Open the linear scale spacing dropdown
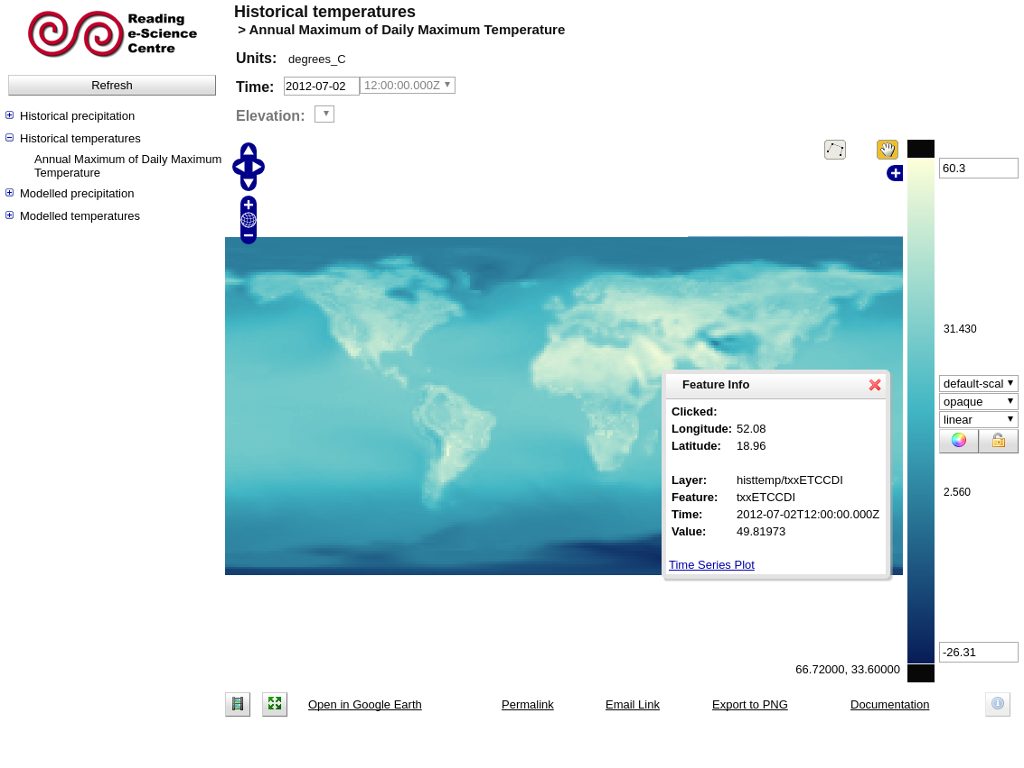Screen dimensions: 1024x768 [x=978, y=419]
